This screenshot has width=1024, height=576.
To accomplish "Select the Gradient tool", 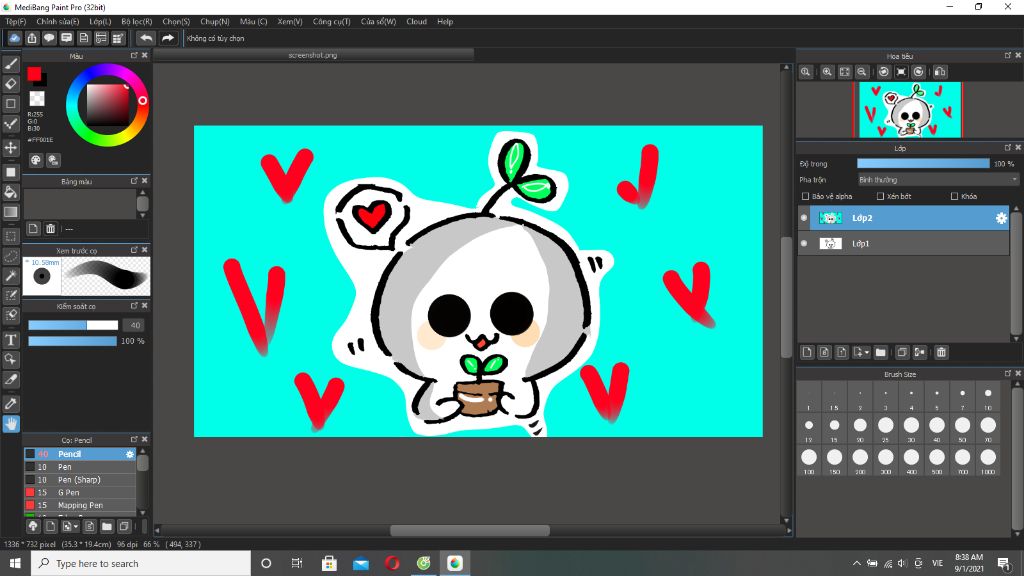I will coord(11,212).
